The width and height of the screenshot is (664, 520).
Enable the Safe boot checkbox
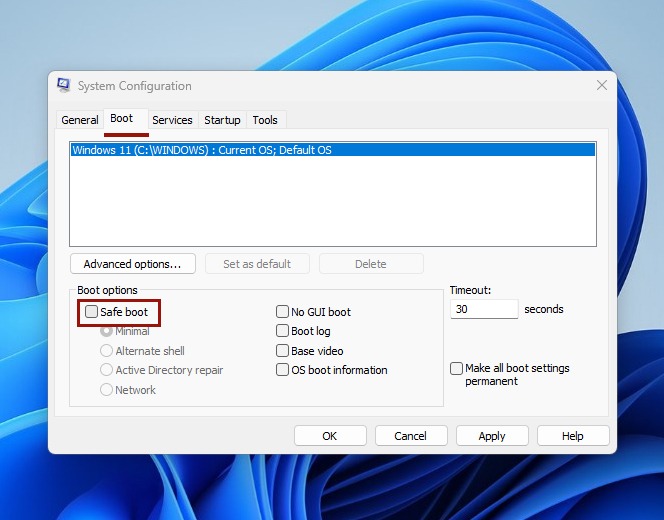[x=91, y=312]
